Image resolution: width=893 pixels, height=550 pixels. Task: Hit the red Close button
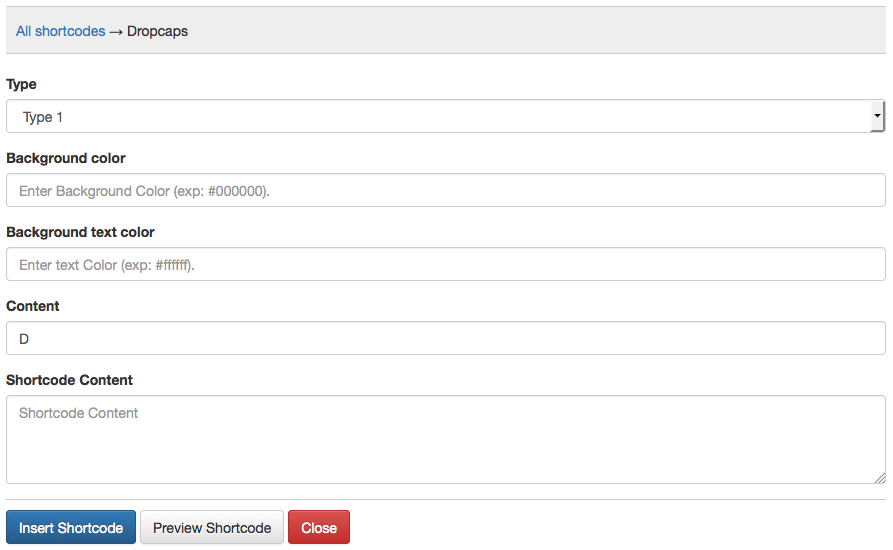point(319,528)
